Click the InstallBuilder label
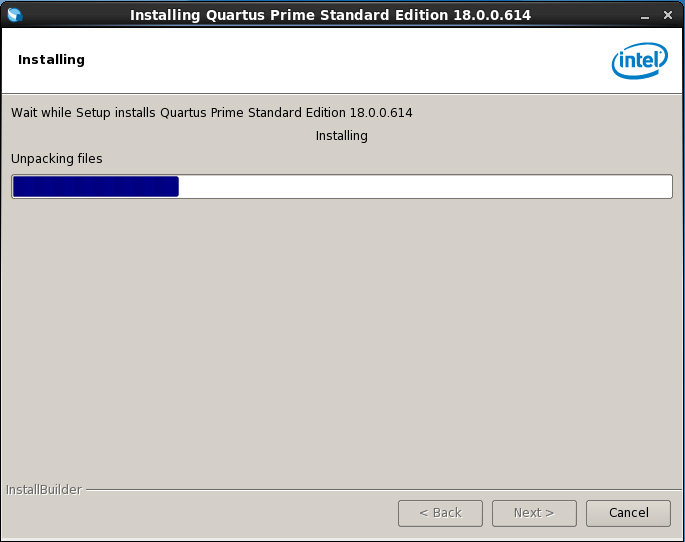This screenshot has height=542, width=685. coord(44,490)
